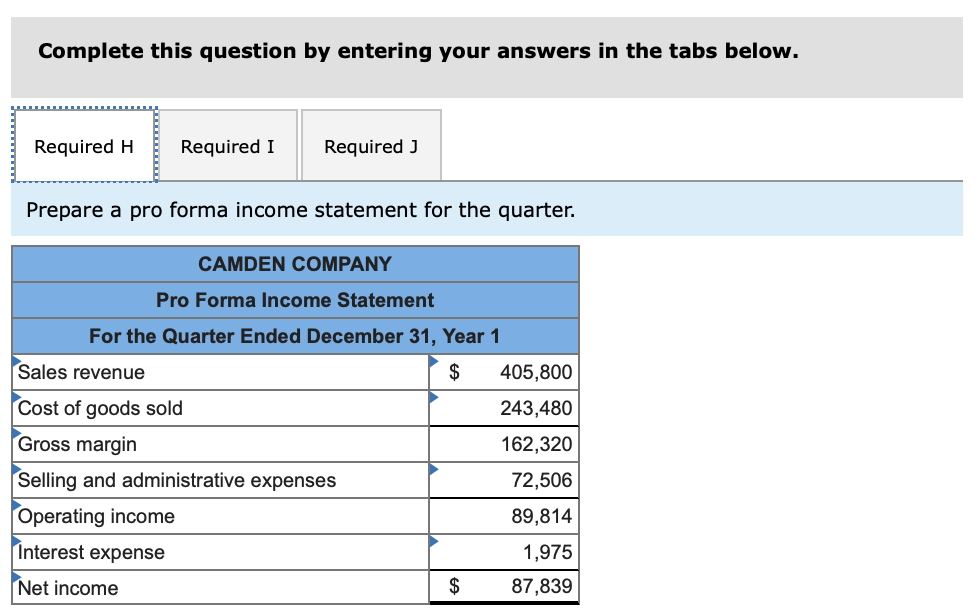Click the blue marker beside Gross margin
This screenshot has width=980, height=616.
[15, 432]
